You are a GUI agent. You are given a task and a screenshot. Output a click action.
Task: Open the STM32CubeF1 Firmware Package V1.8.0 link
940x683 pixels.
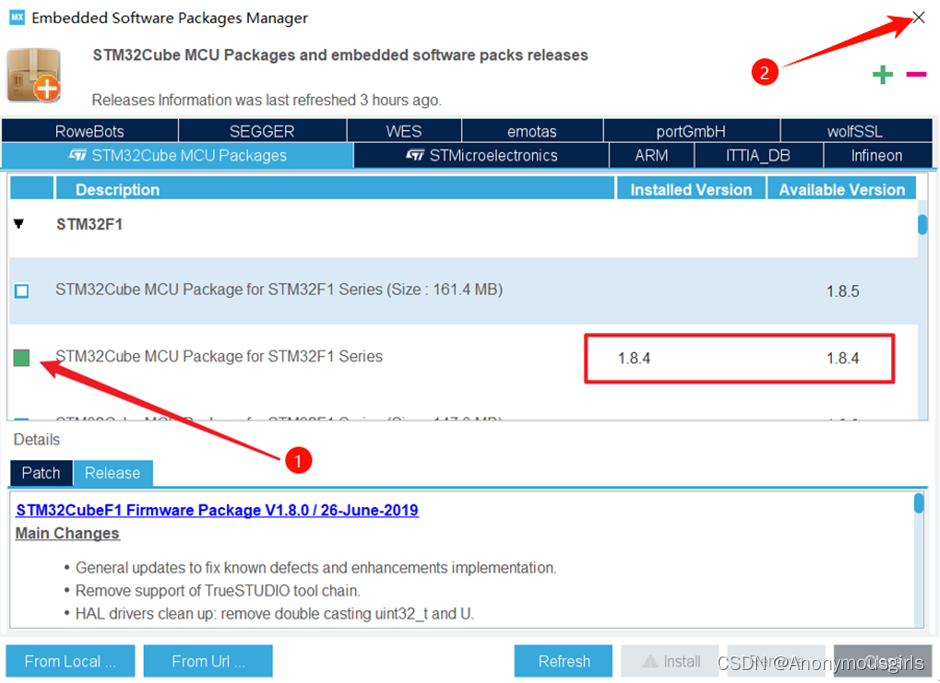[x=217, y=510]
